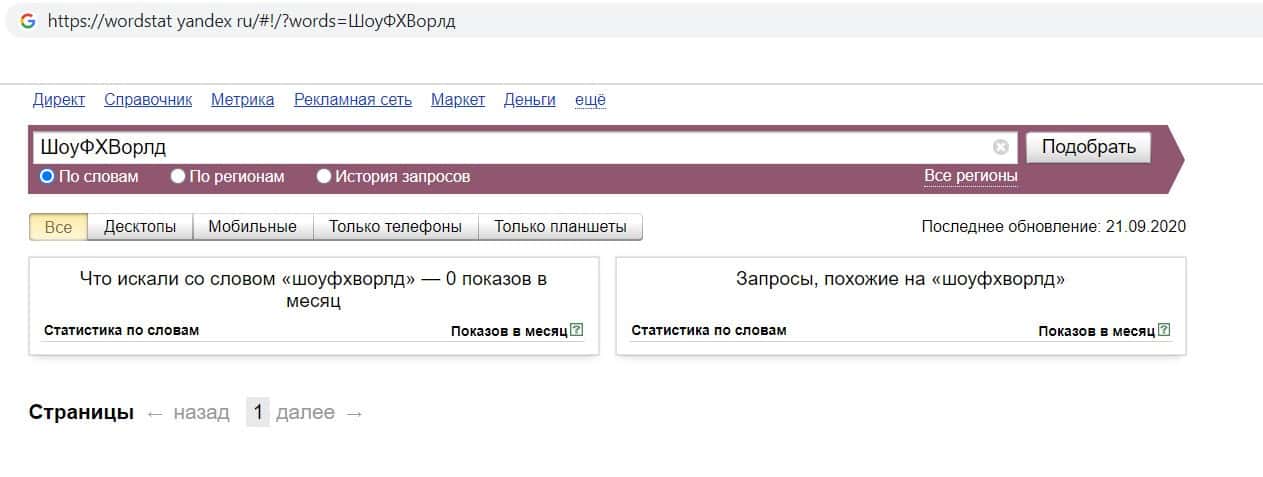The height and width of the screenshot is (477, 1263).
Task: Click the Google icon in address bar
Action: coord(27,21)
